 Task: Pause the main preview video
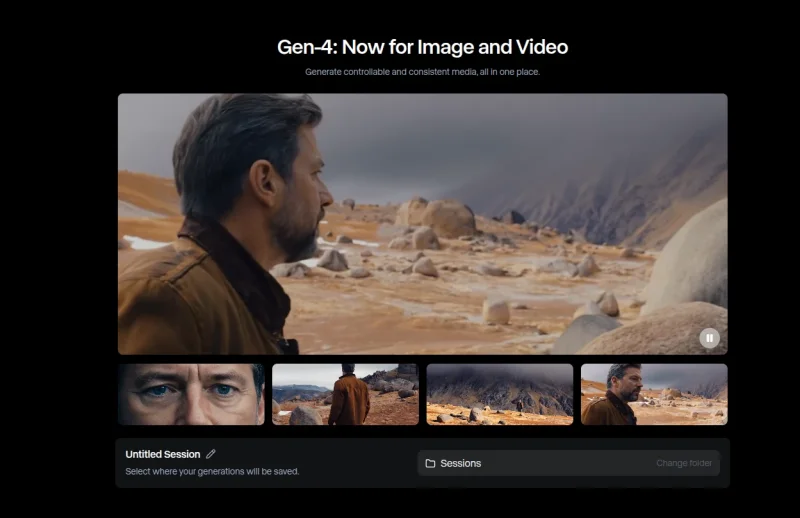coord(709,338)
